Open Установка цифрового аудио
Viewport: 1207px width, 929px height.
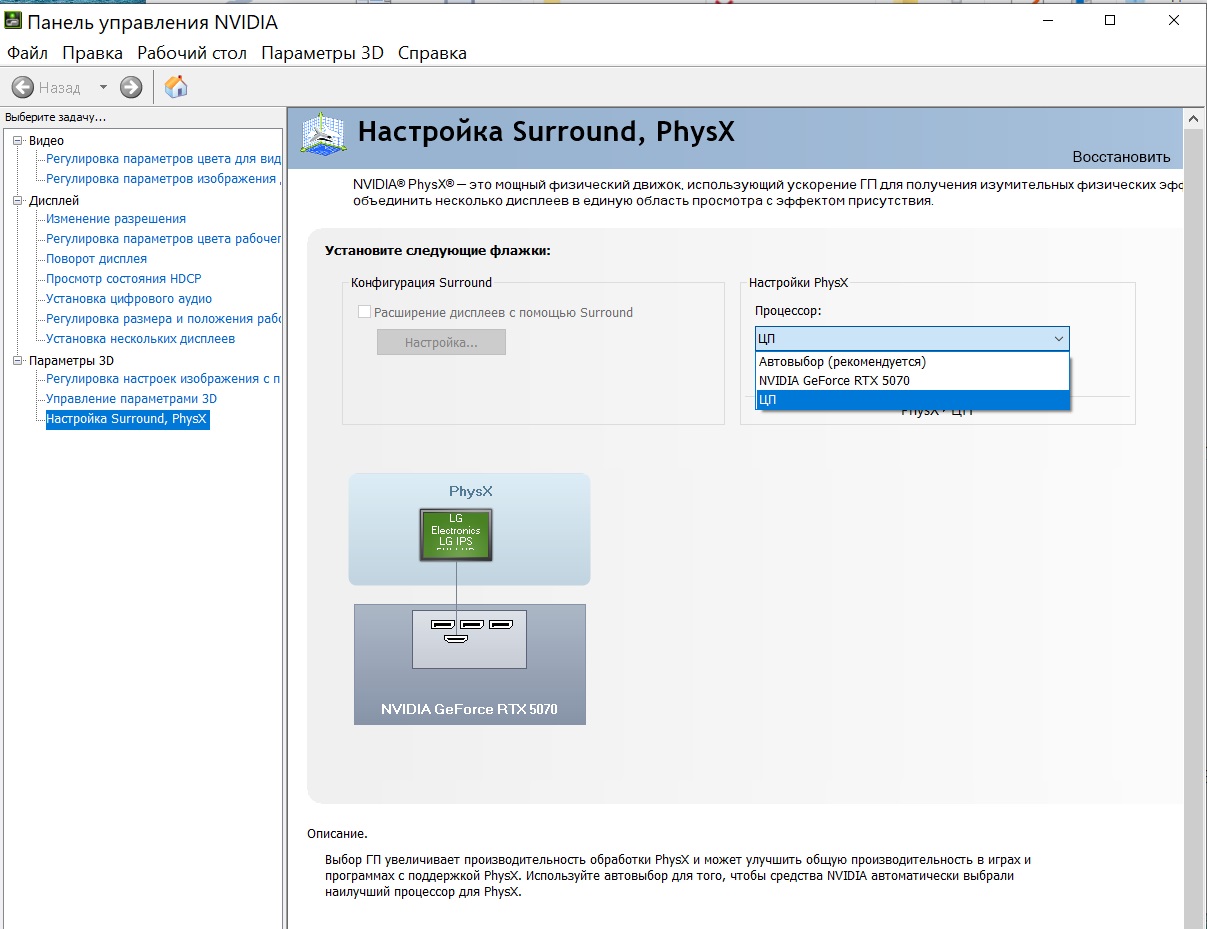(x=129, y=299)
